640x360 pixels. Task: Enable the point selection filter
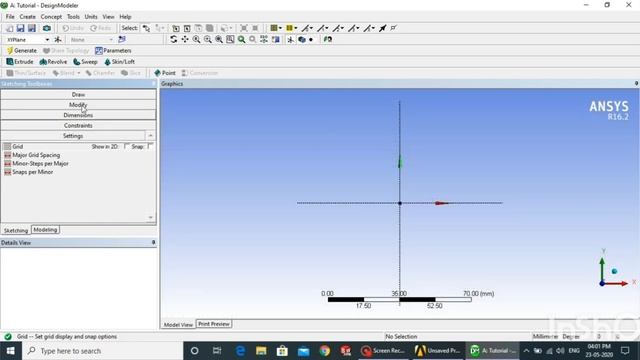coord(176,28)
